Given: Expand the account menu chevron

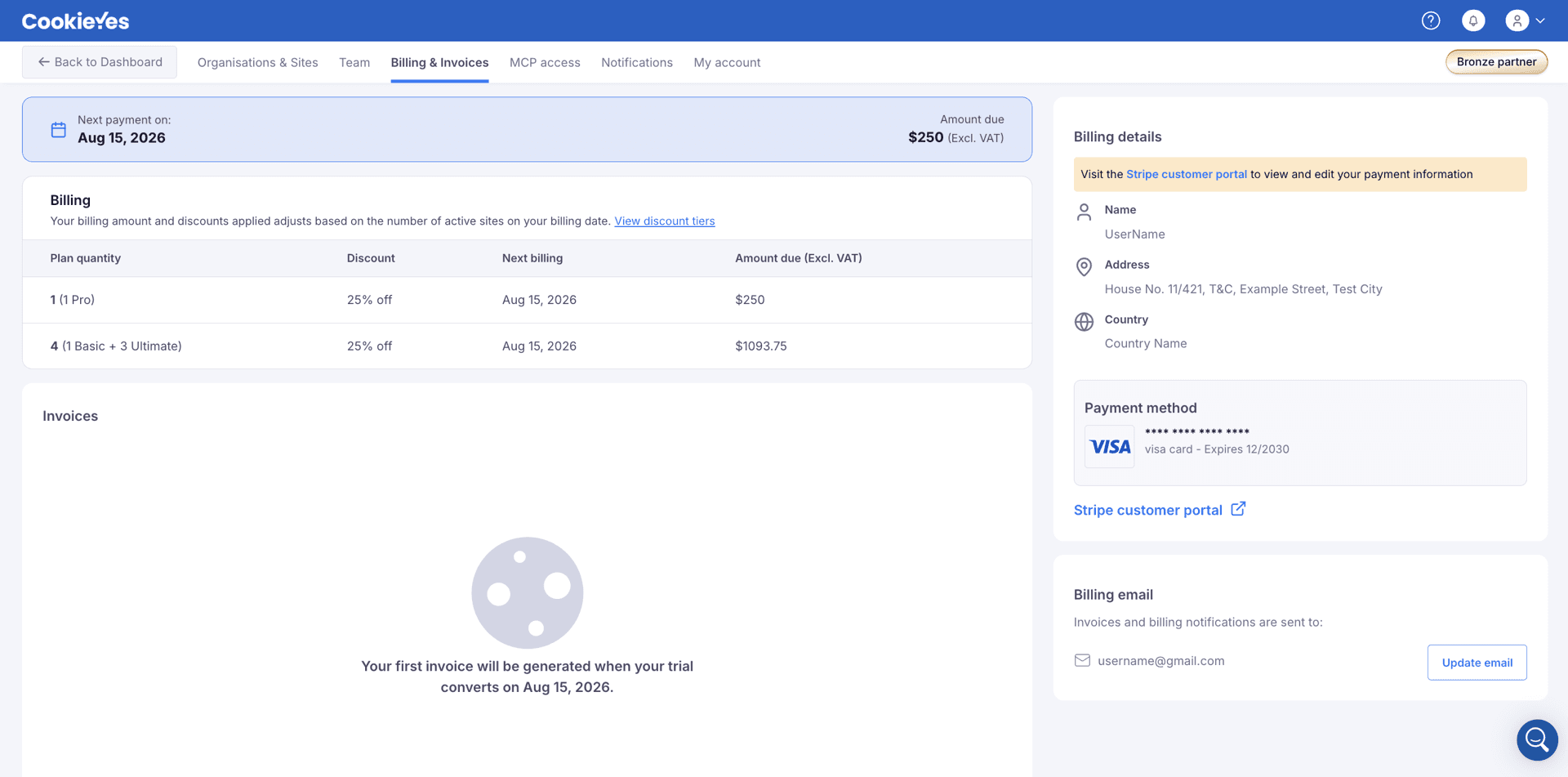Looking at the screenshot, I should (1540, 21).
